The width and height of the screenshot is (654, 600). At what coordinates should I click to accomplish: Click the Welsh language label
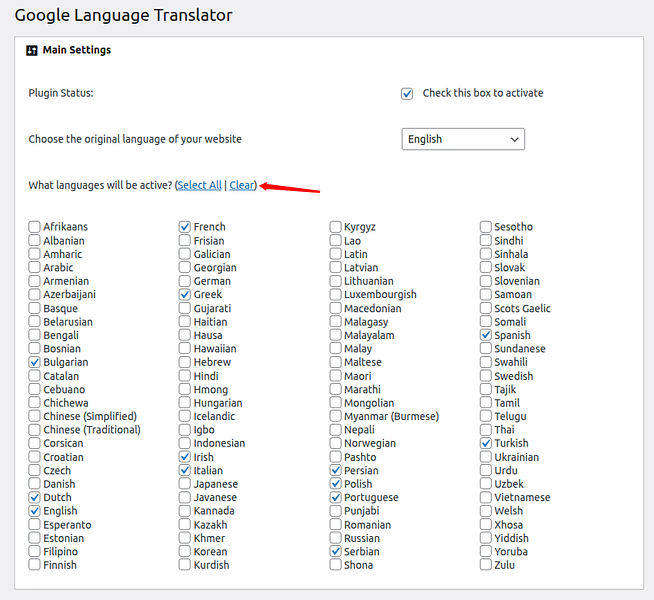[508, 511]
